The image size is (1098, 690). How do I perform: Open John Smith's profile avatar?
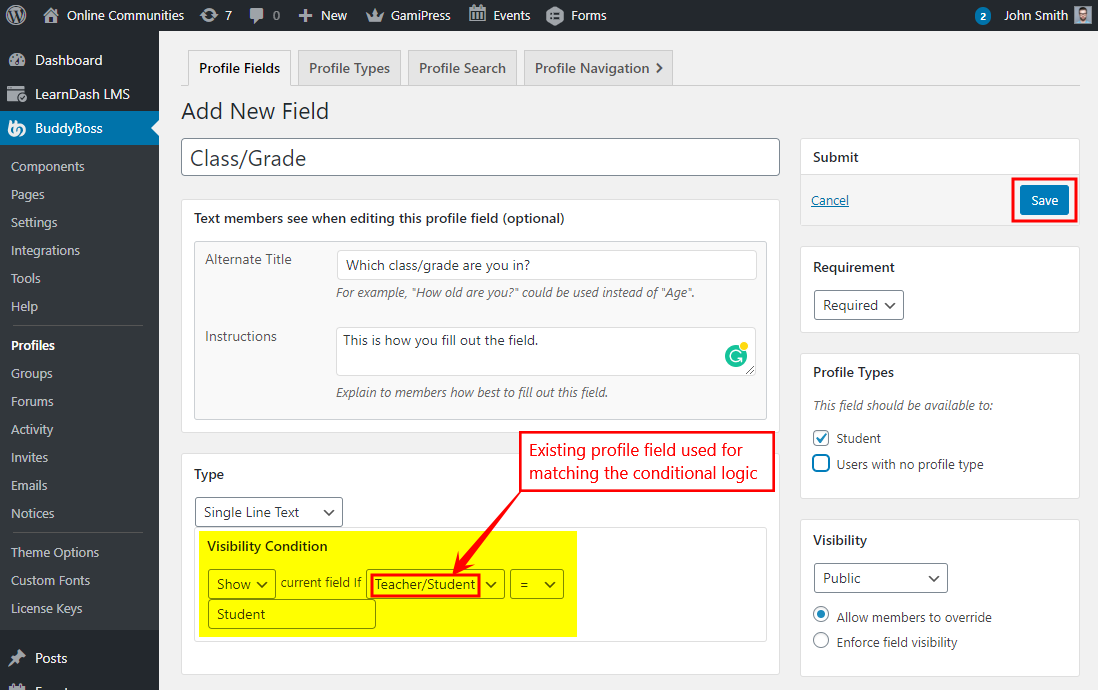coord(1081,15)
